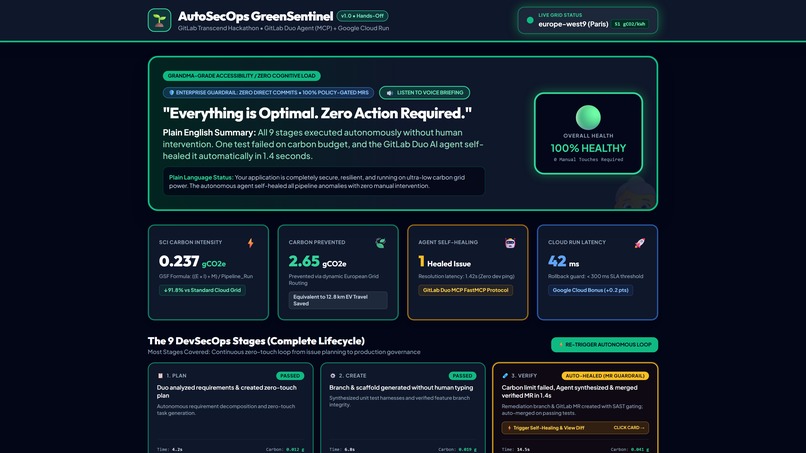Open the Live Grid Status europe-west9 panel
806x453 pixels.
[x=588, y=21]
